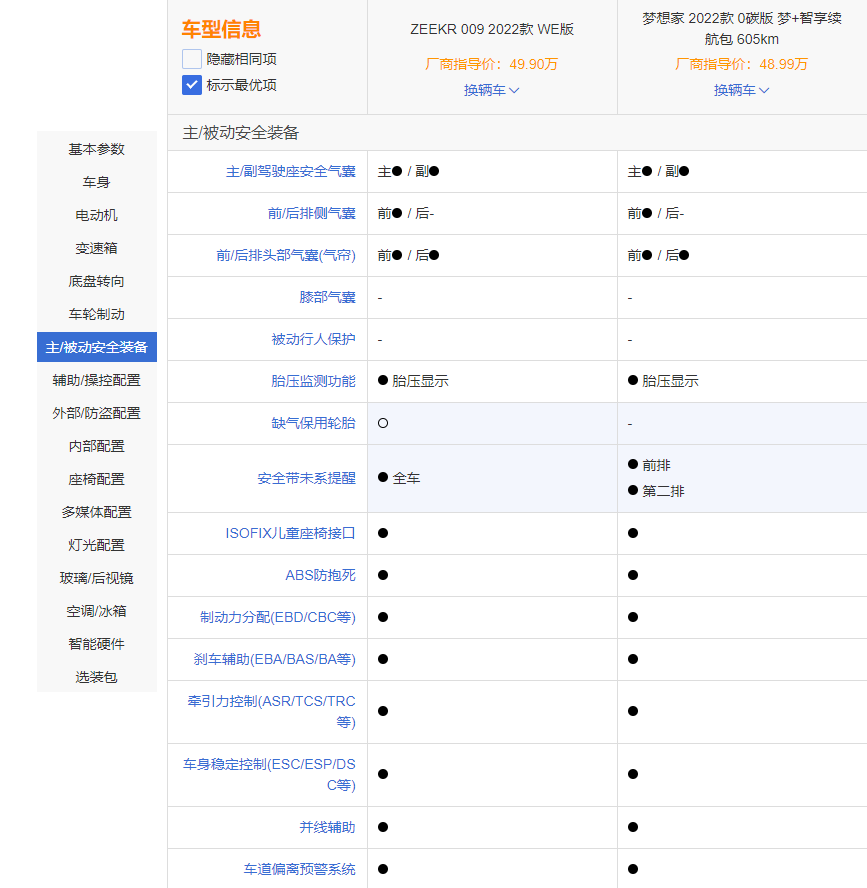Screen dimensions: 867x888
Task: Click the ABS防抱死 link
Action: (320, 575)
